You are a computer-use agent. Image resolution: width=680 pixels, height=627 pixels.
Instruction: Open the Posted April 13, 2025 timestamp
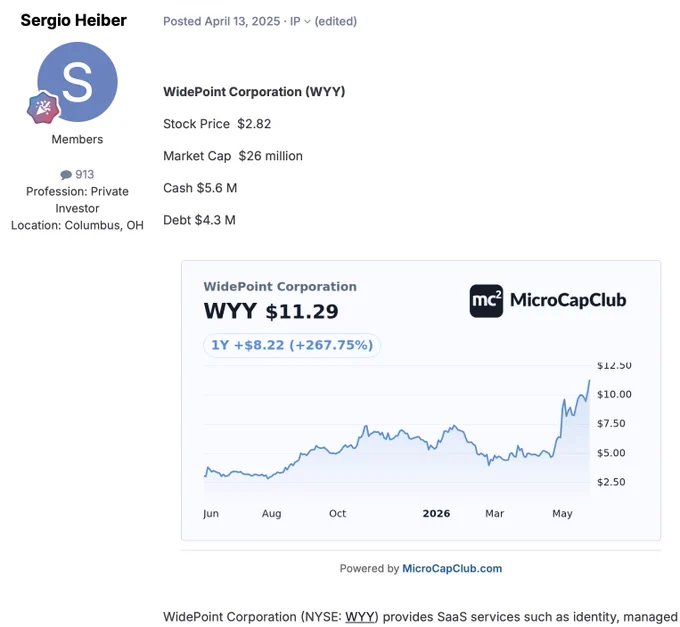[x=222, y=21]
